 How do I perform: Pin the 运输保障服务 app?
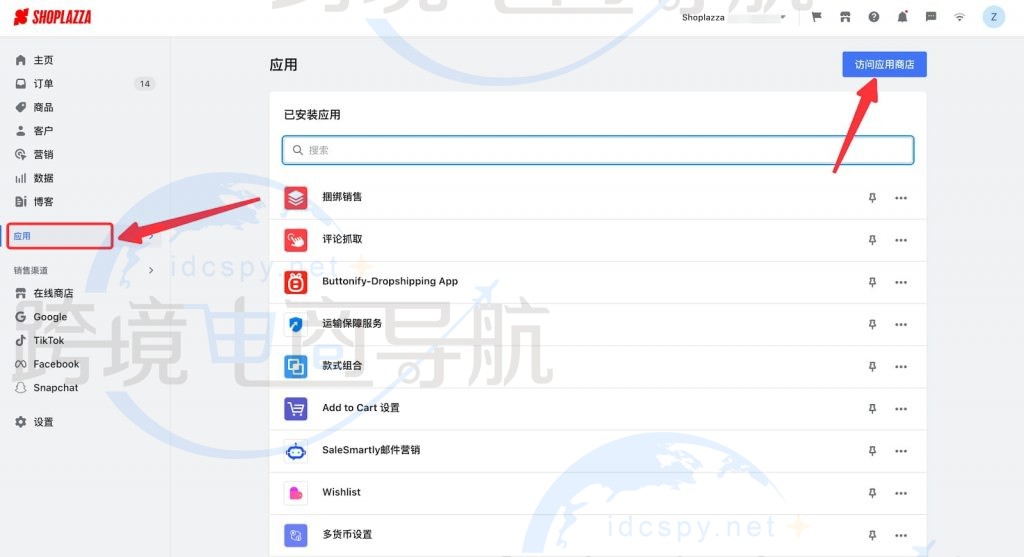coord(872,325)
